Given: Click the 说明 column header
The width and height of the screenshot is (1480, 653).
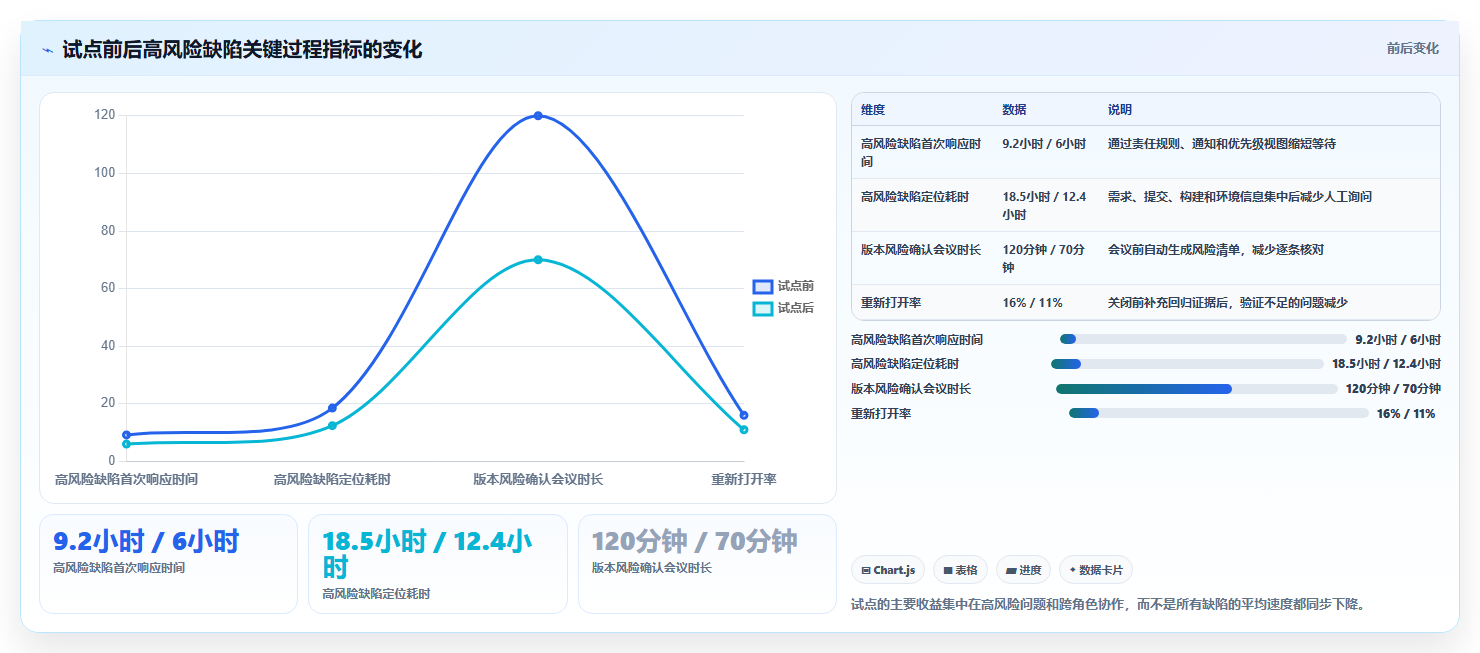Looking at the screenshot, I should pyautogui.click(x=1120, y=110).
